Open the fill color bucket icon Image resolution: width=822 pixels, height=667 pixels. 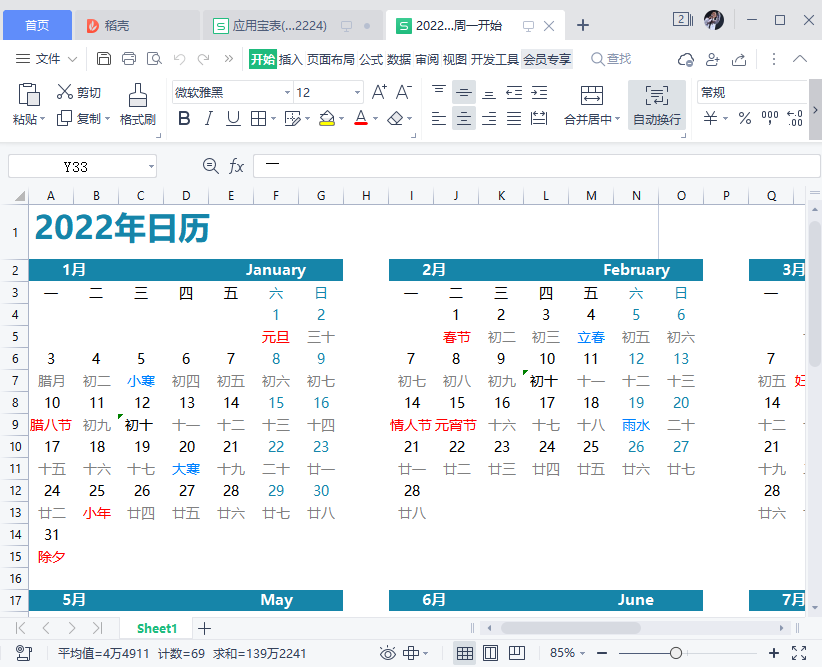click(x=327, y=119)
